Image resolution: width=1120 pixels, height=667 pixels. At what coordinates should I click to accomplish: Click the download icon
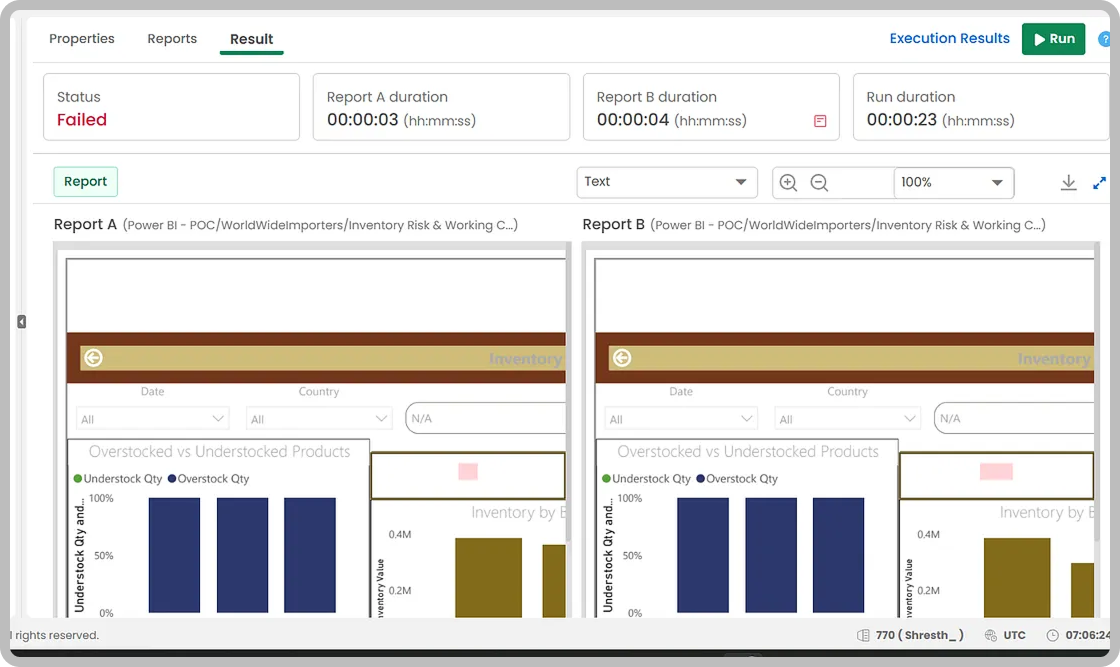point(1068,183)
